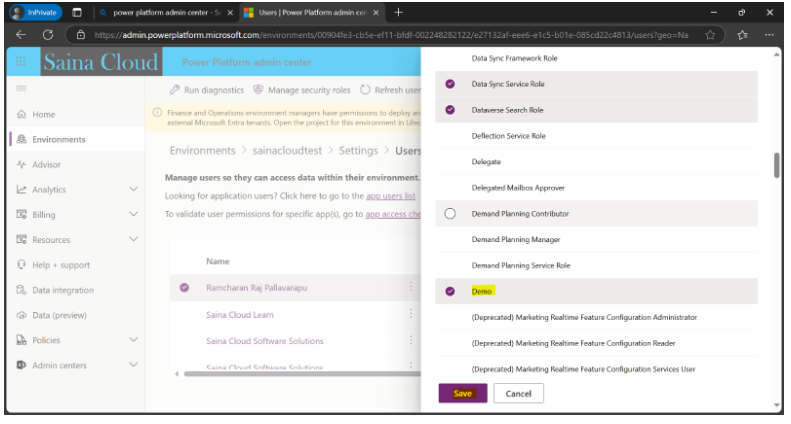Screen dimensions: 791x424
Task: Click the Admin centers icon
Action: coord(21,364)
